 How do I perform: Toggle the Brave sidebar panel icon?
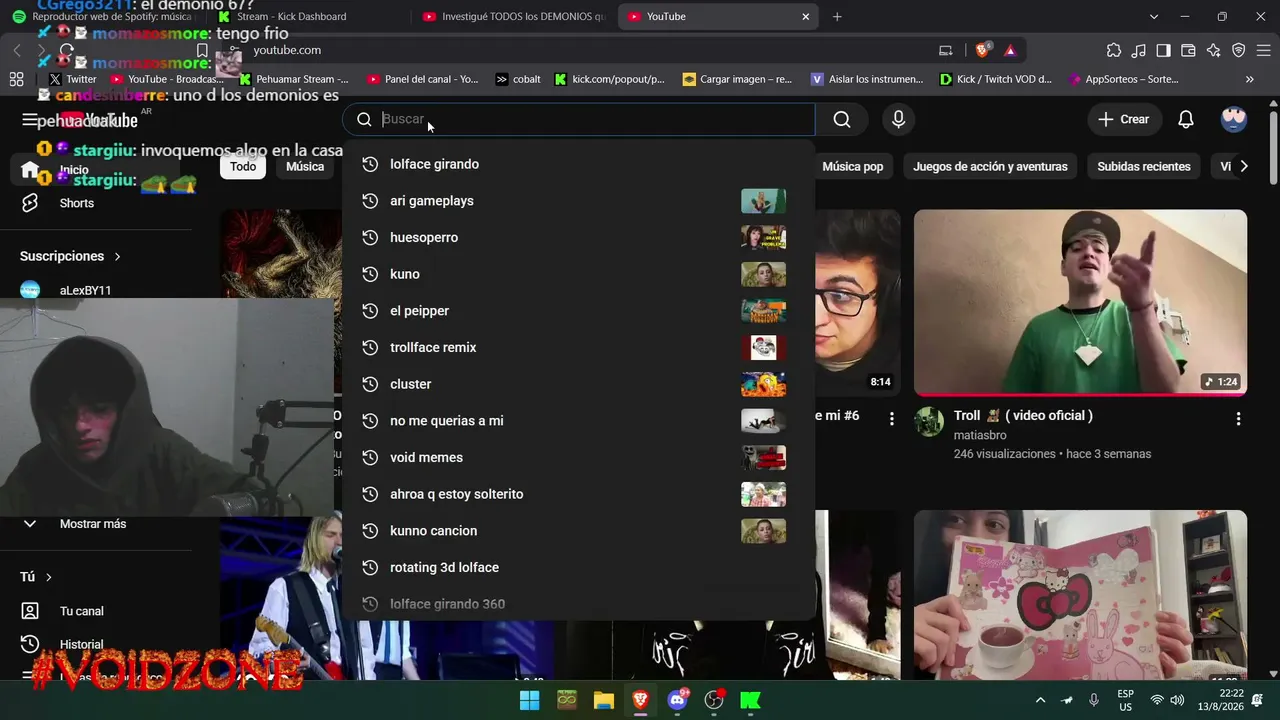(x=1164, y=50)
